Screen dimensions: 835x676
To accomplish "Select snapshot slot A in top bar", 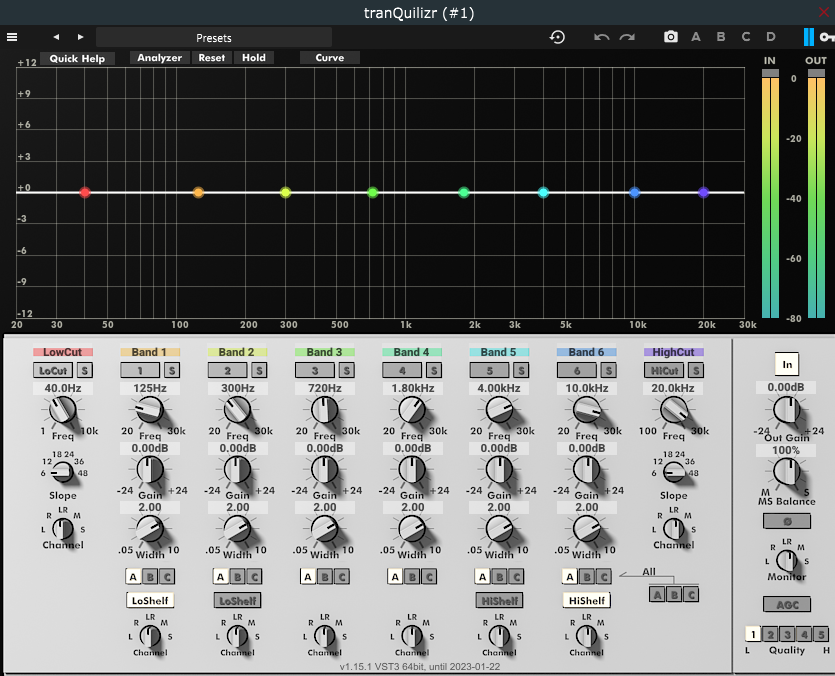I will coord(695,37).
